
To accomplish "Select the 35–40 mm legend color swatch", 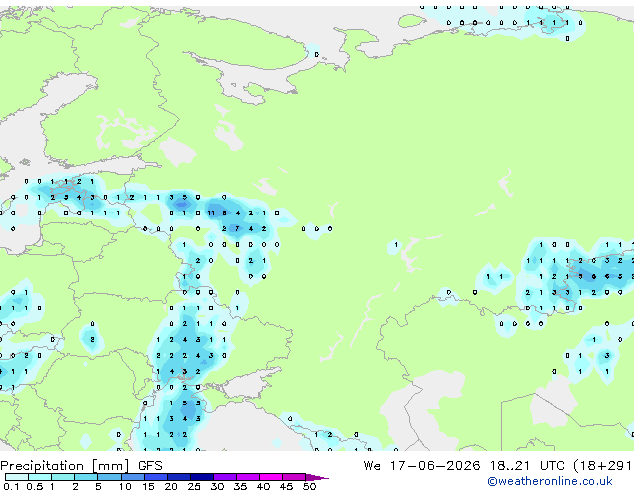I will (247, 477).
